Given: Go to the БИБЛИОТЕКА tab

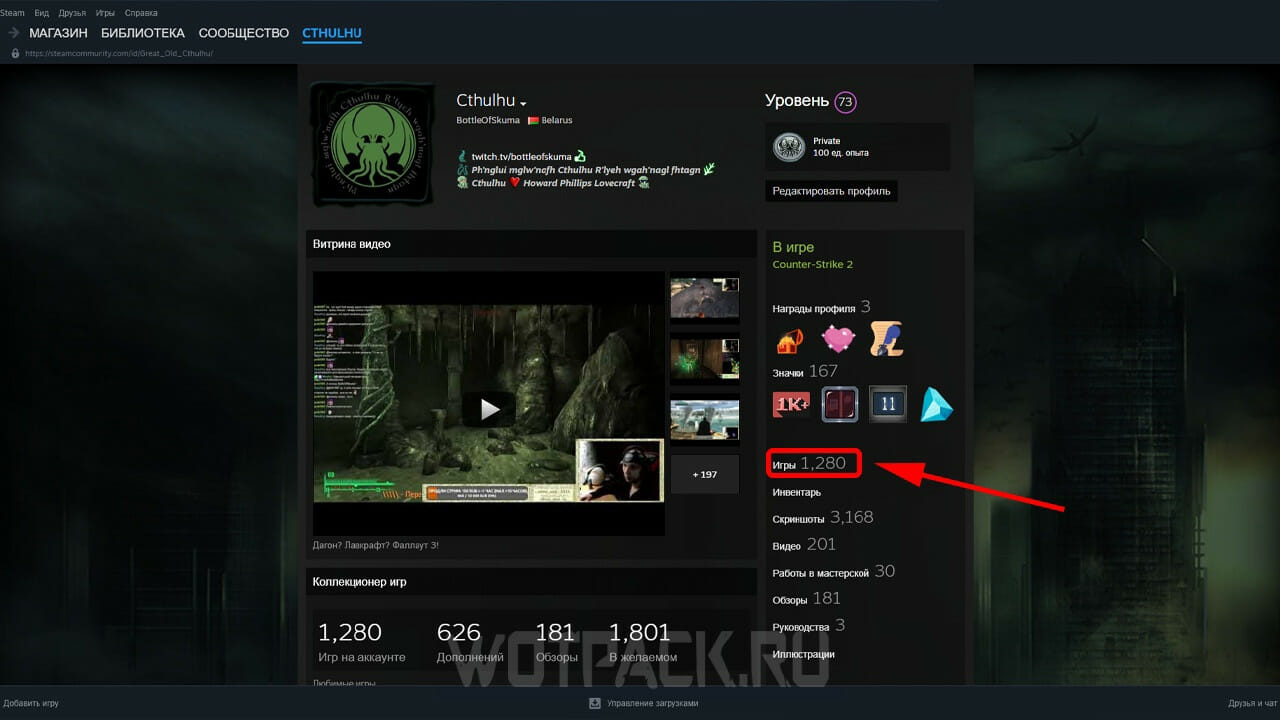Looking at the screenshot, I should 143,33.
